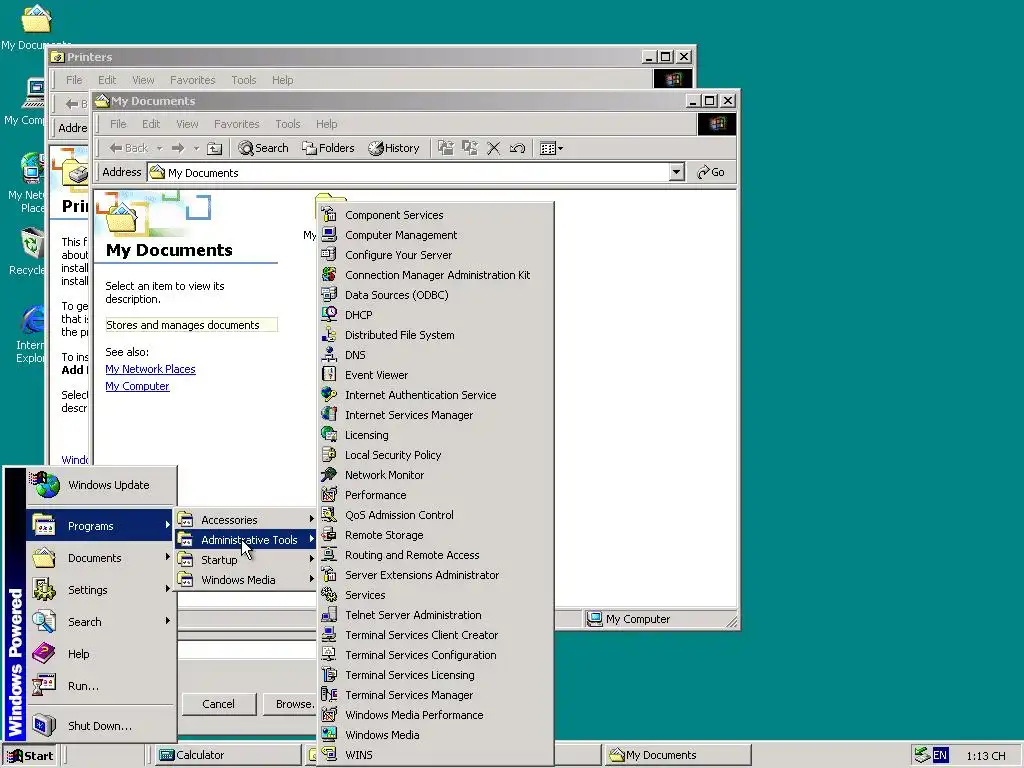Click Search in My Documents toolbar
Image resolution: width=1024 pixels, height=768 pixels.
[x=263, y=148]
